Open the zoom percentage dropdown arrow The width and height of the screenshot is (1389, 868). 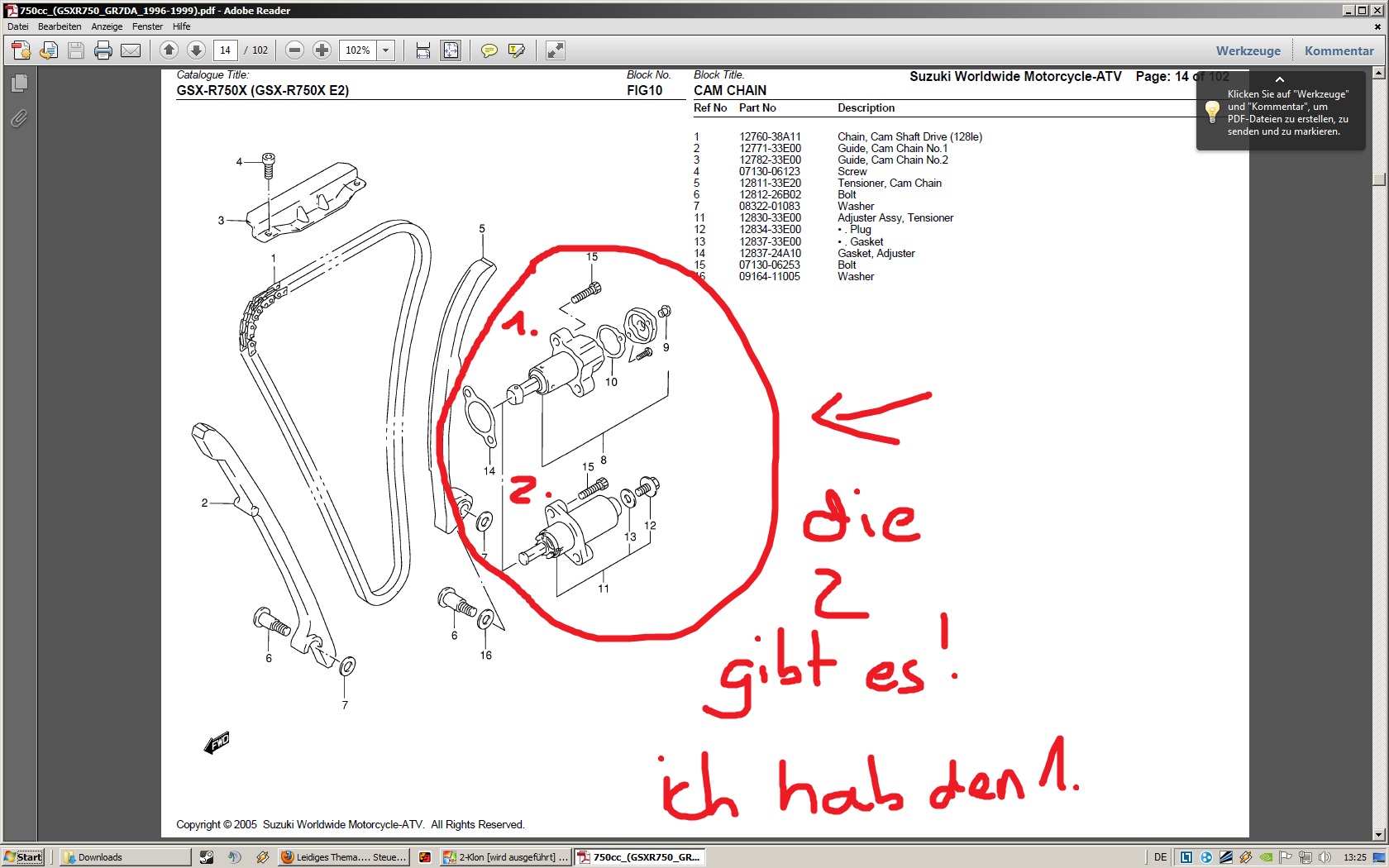385,50
